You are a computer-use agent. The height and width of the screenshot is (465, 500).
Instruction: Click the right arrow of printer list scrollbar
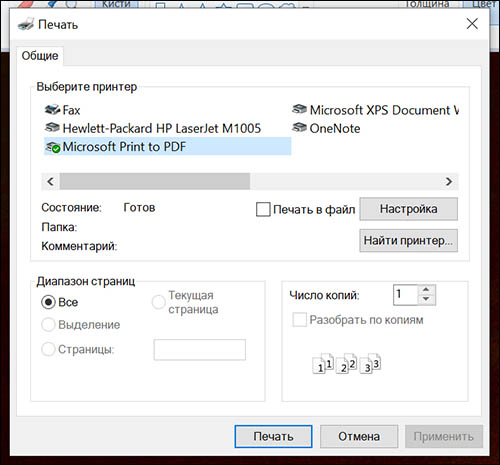click(x=449, y=182)
